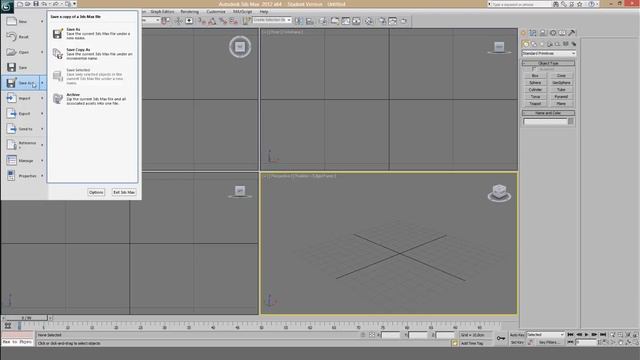
Task: Click the Render Setup icon
Action: [382, 21]
